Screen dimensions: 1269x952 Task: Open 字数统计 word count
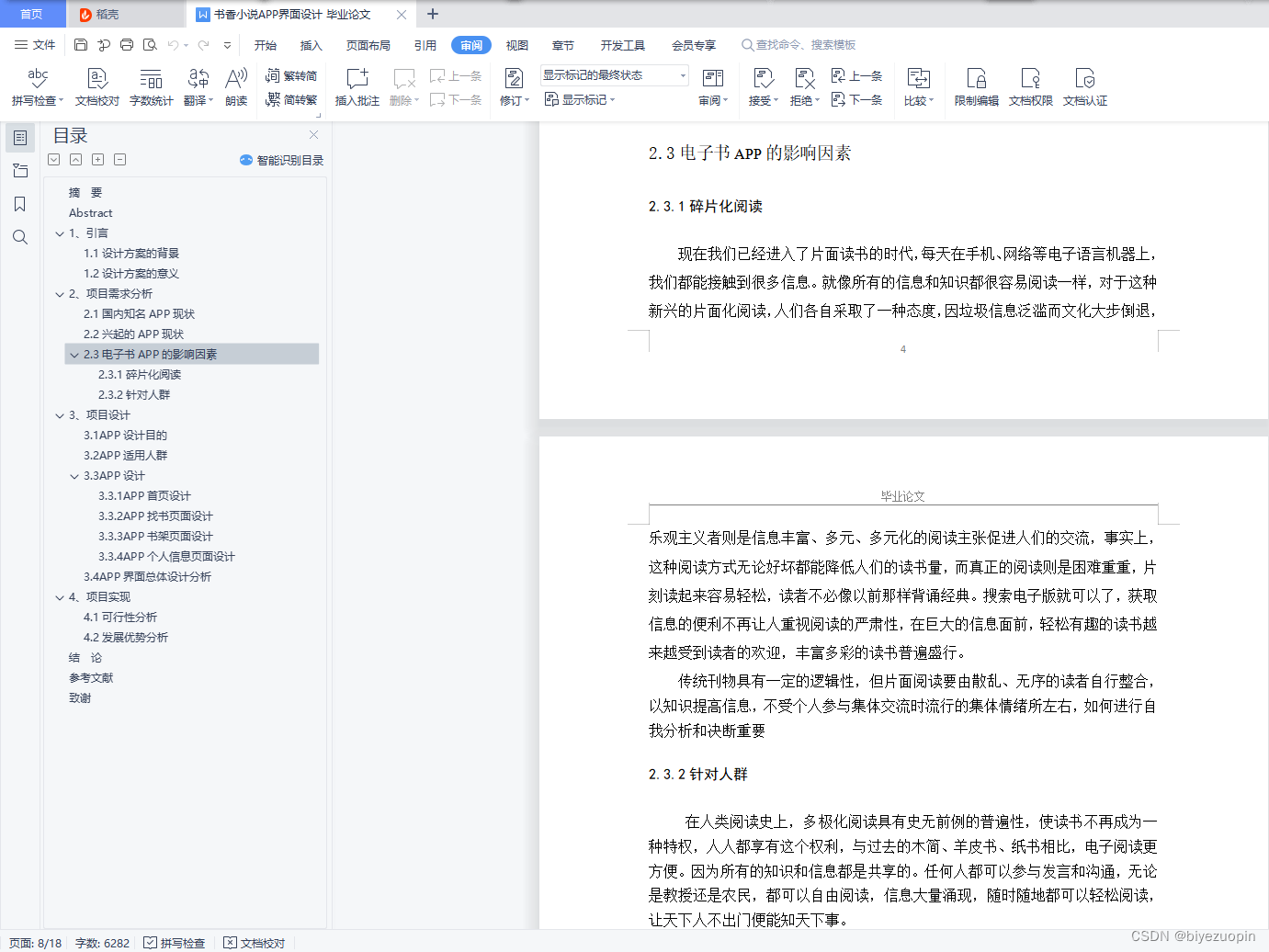(x=151, y=87)
